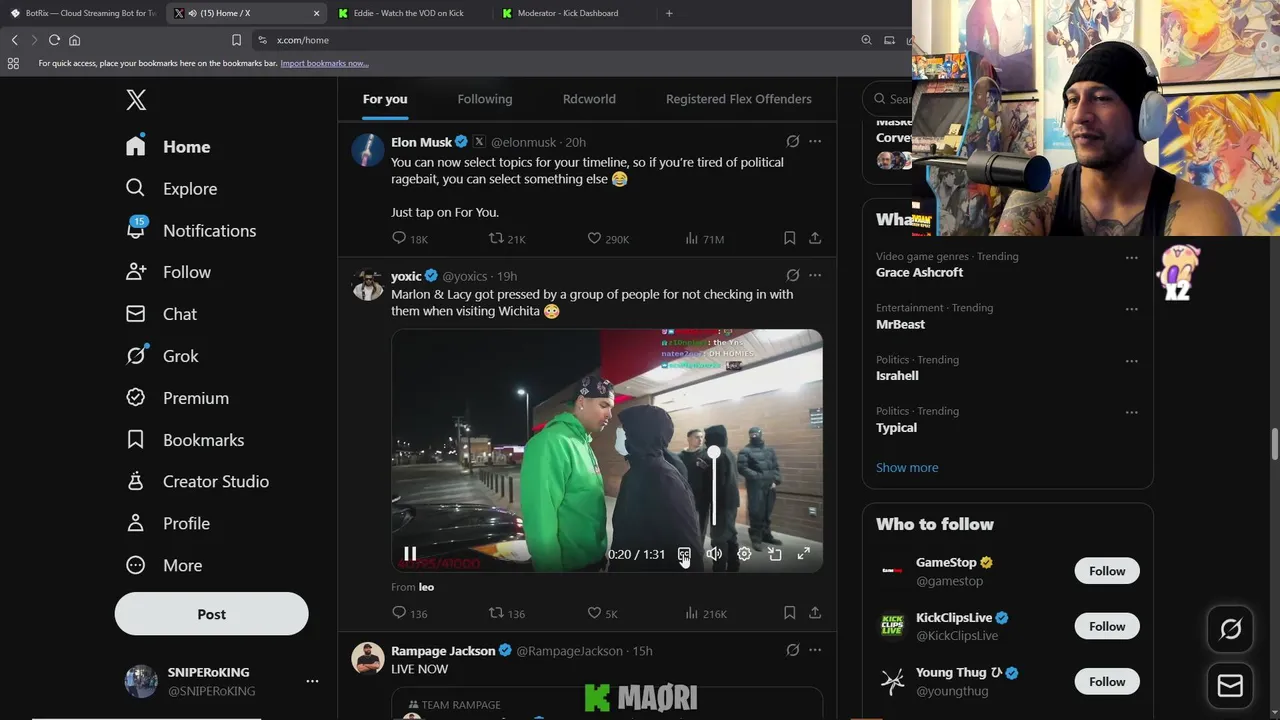
Task: Toggle video captions button
Action: (684, 554)
